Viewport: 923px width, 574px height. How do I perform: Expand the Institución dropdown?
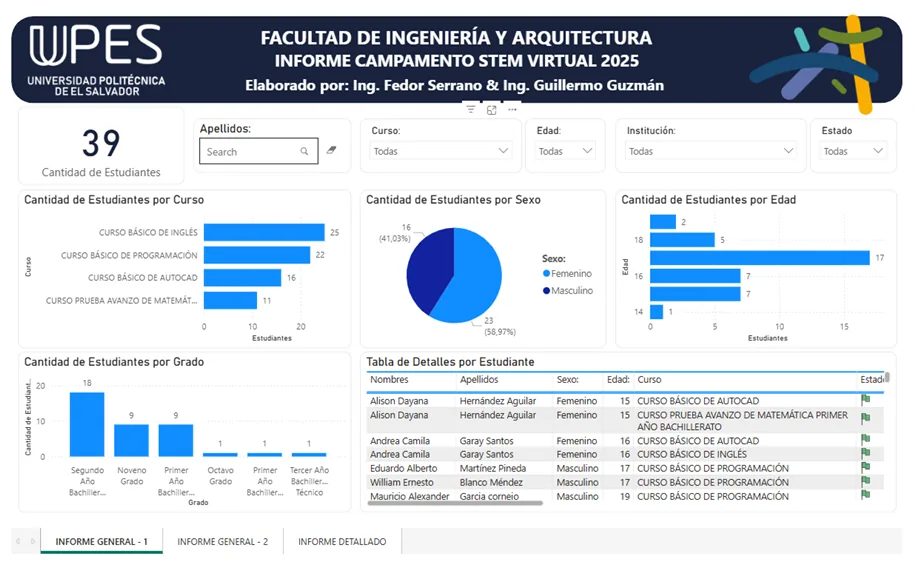tap(710, 151)
